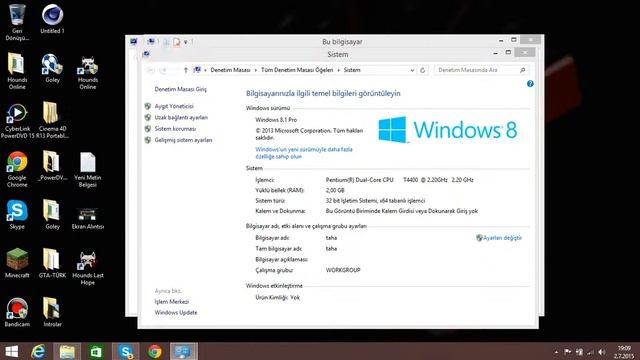The image size is (640, 360).
Task: Open the volume speaker icon in the tray
Action: coord(602,352)
